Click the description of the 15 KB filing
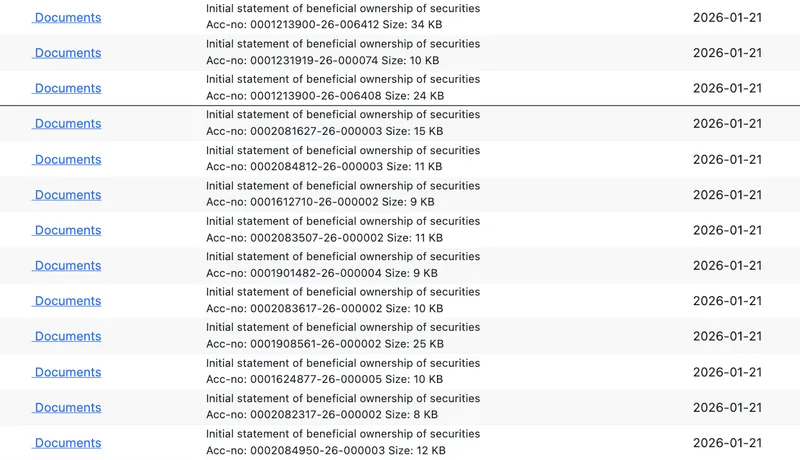The image size is (800, 460). tap(342, 115)
